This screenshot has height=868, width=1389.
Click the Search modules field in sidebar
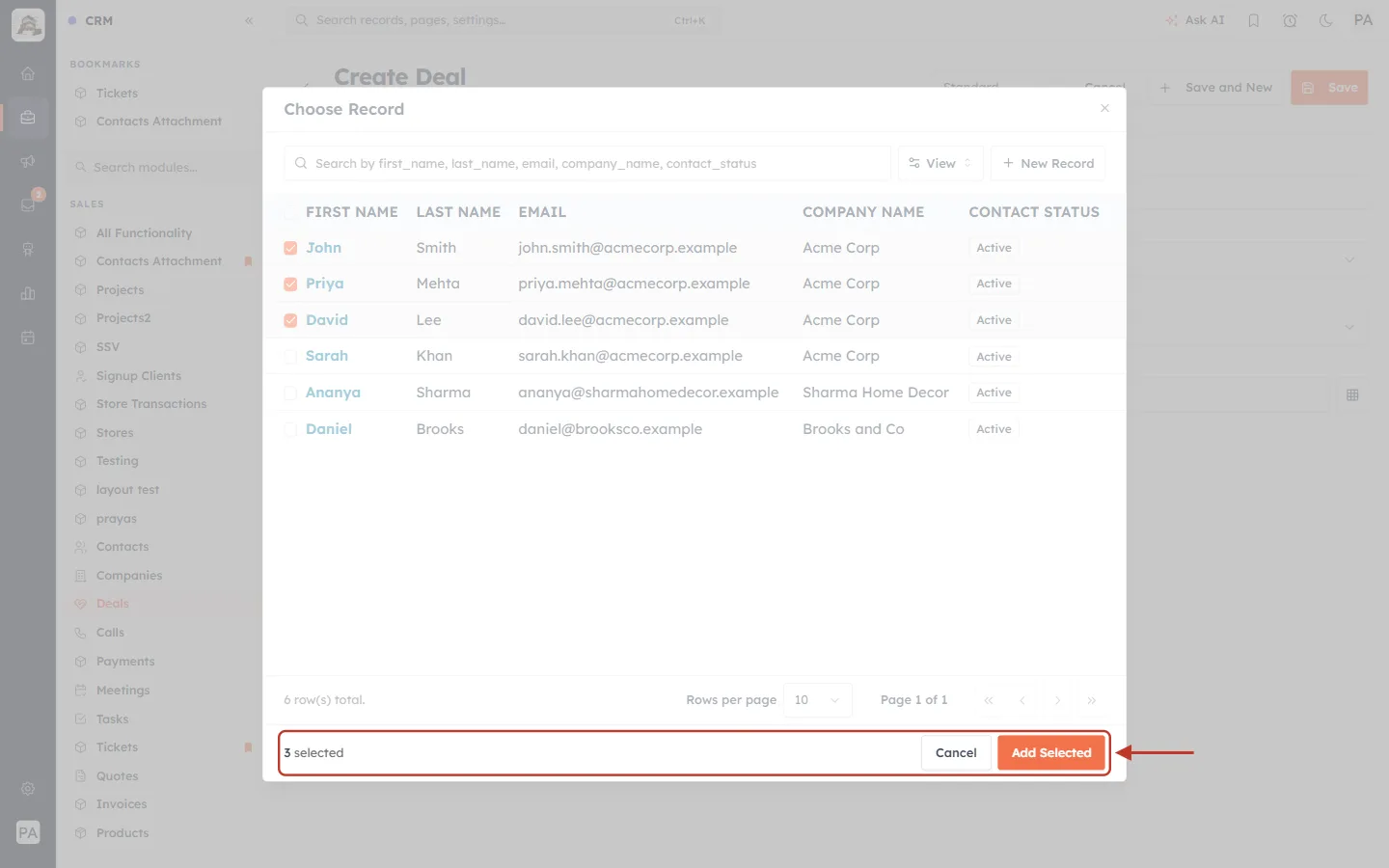point(160,167)
